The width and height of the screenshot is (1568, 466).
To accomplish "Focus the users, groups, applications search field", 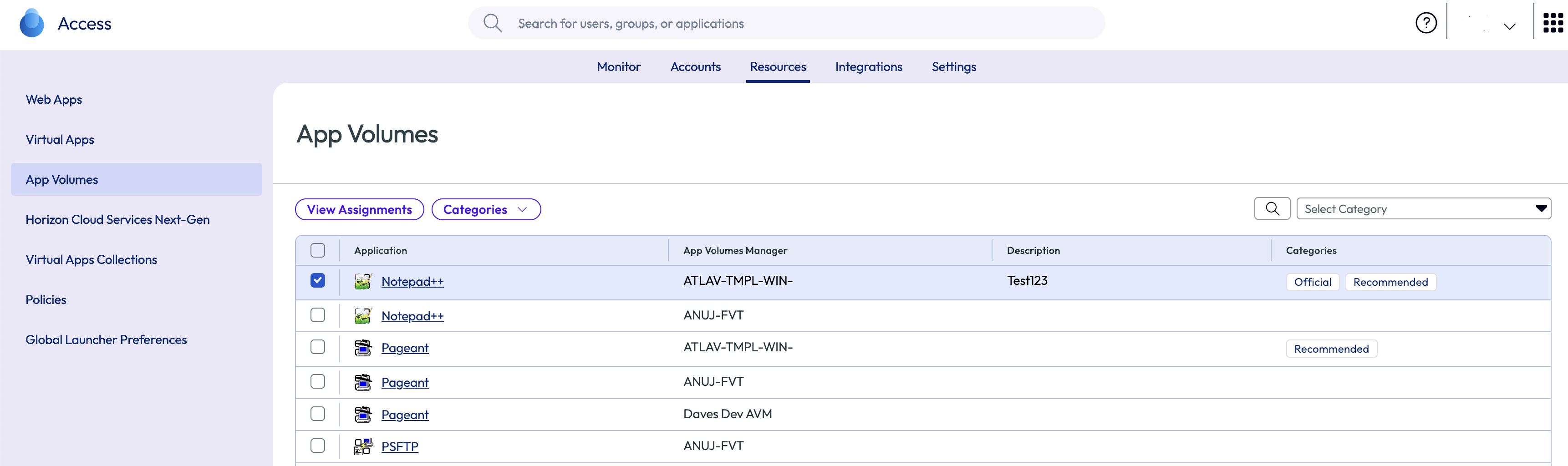I will [786, 23].
